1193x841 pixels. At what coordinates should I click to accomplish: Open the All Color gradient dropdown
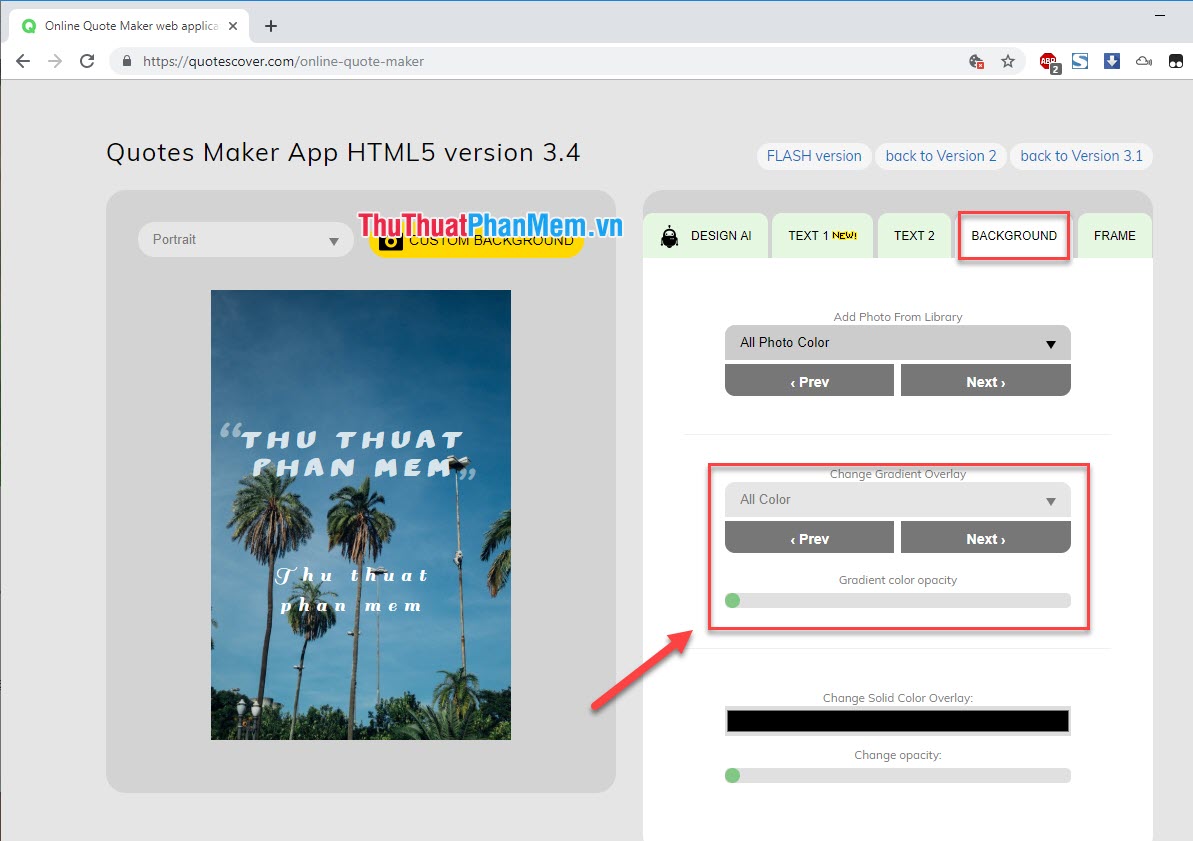click(x=897, y=499)
